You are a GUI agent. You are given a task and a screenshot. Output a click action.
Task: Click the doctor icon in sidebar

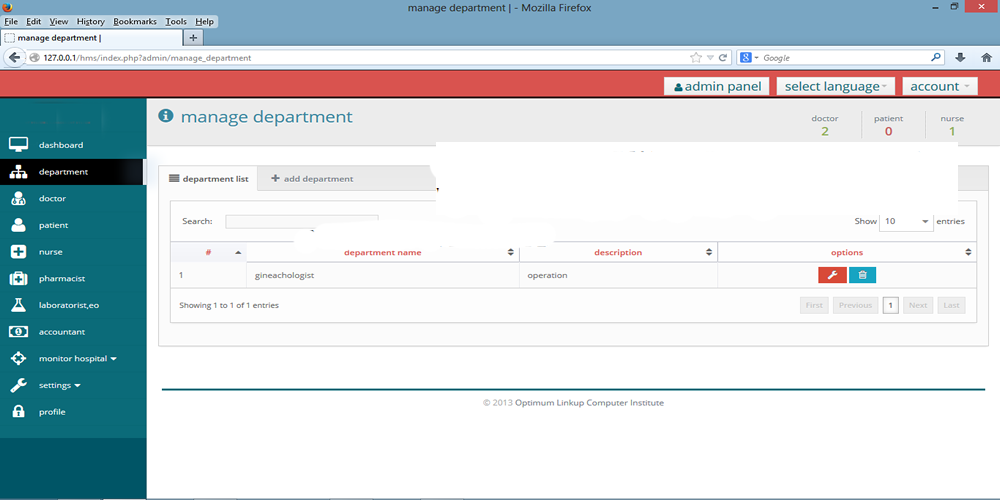click(18, 198)
